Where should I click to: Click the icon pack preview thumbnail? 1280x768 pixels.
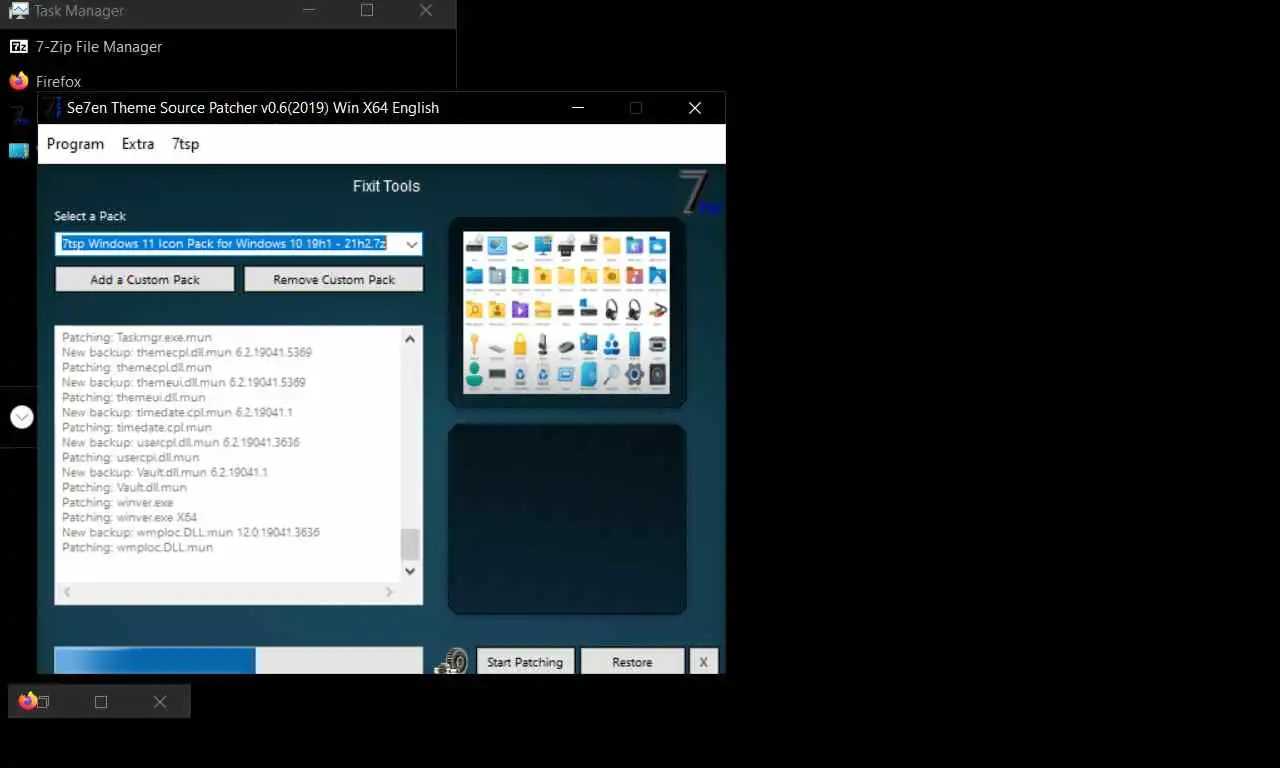click(566, 313)
